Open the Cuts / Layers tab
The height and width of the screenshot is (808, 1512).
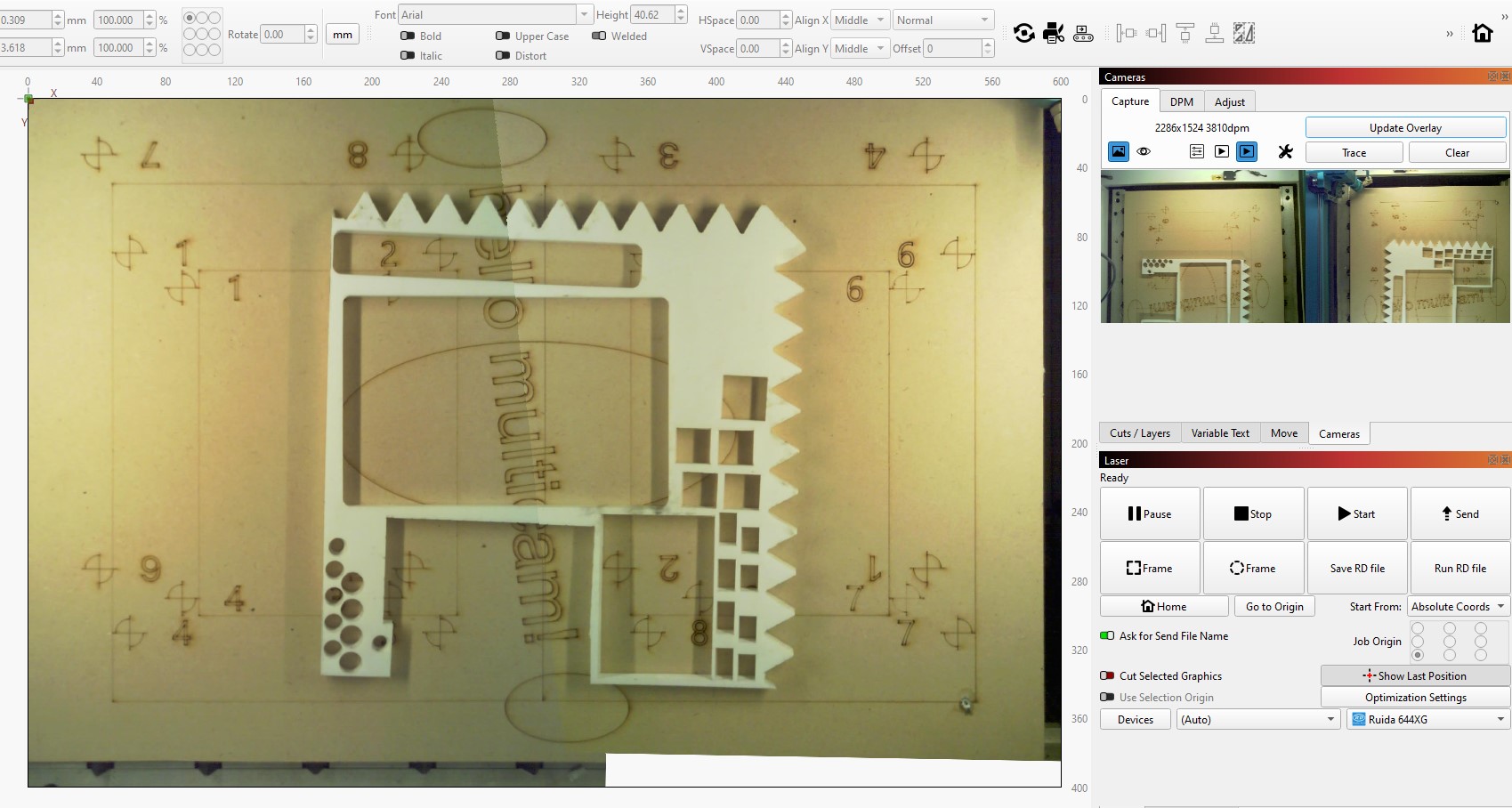point(1140,433)
